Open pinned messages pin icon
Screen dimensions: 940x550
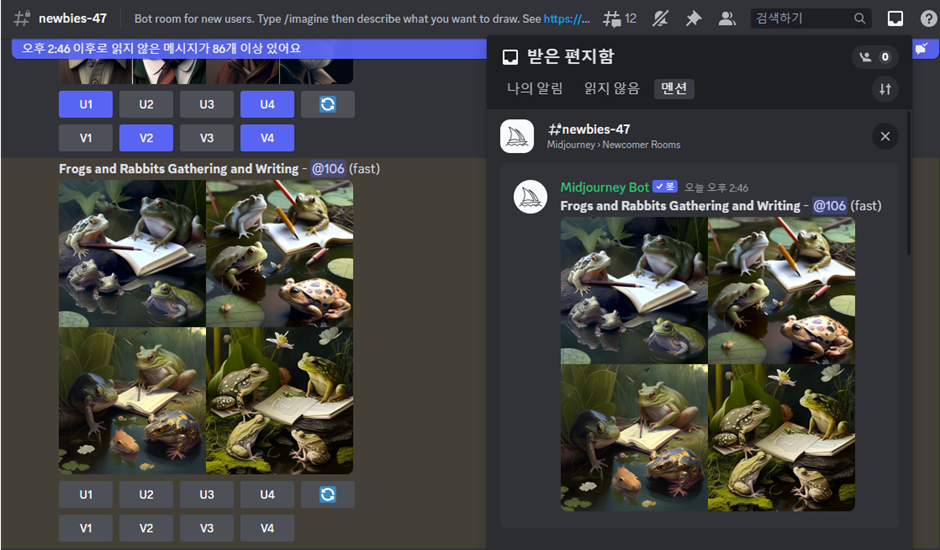(x=693, y=19)
